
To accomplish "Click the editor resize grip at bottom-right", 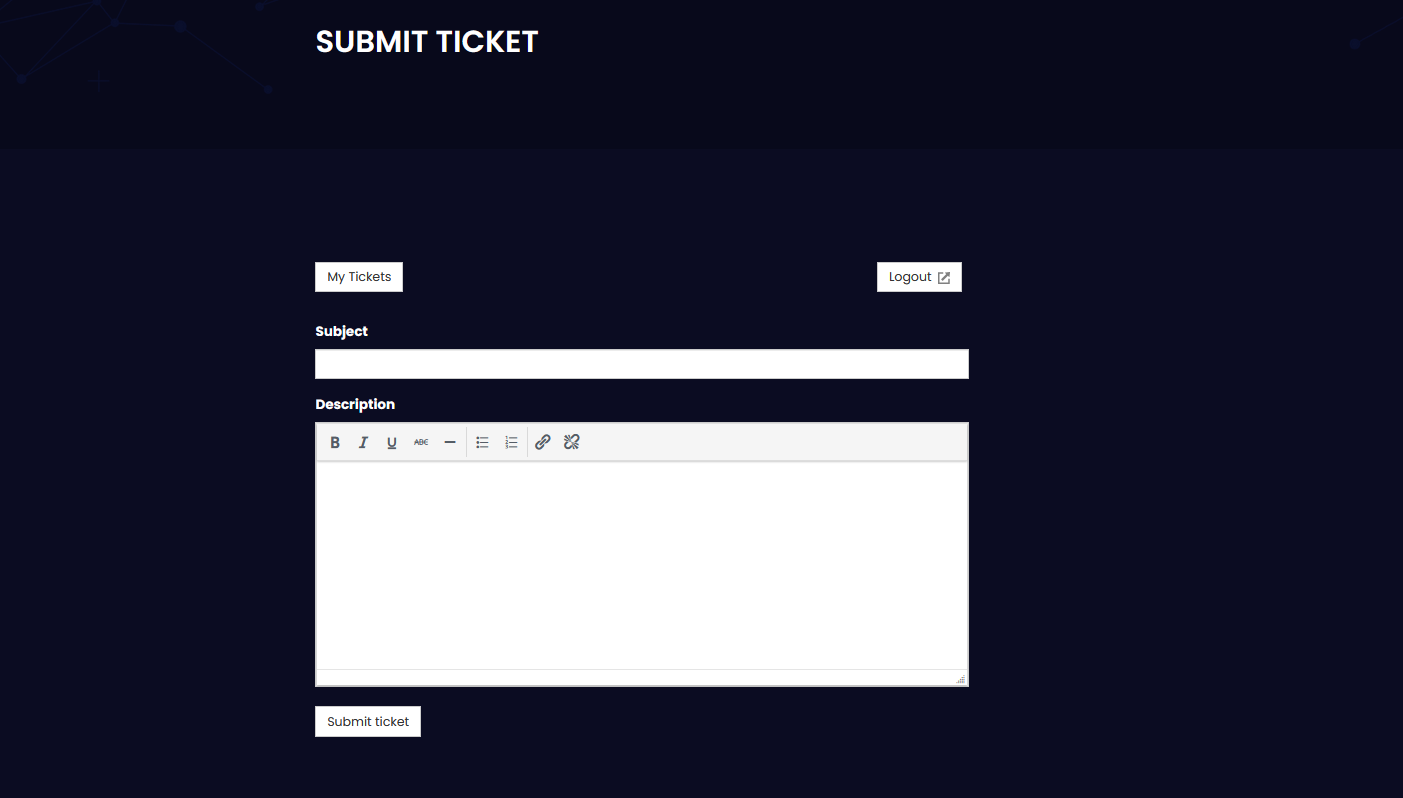I will (x=961, y=679).
